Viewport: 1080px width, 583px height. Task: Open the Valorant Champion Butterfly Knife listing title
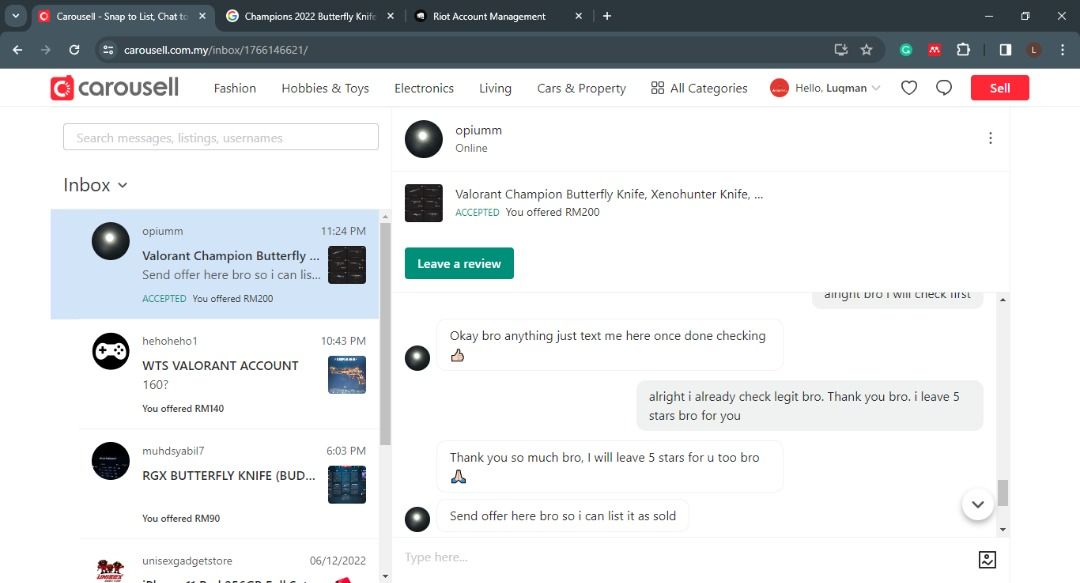tap(609, 194)
